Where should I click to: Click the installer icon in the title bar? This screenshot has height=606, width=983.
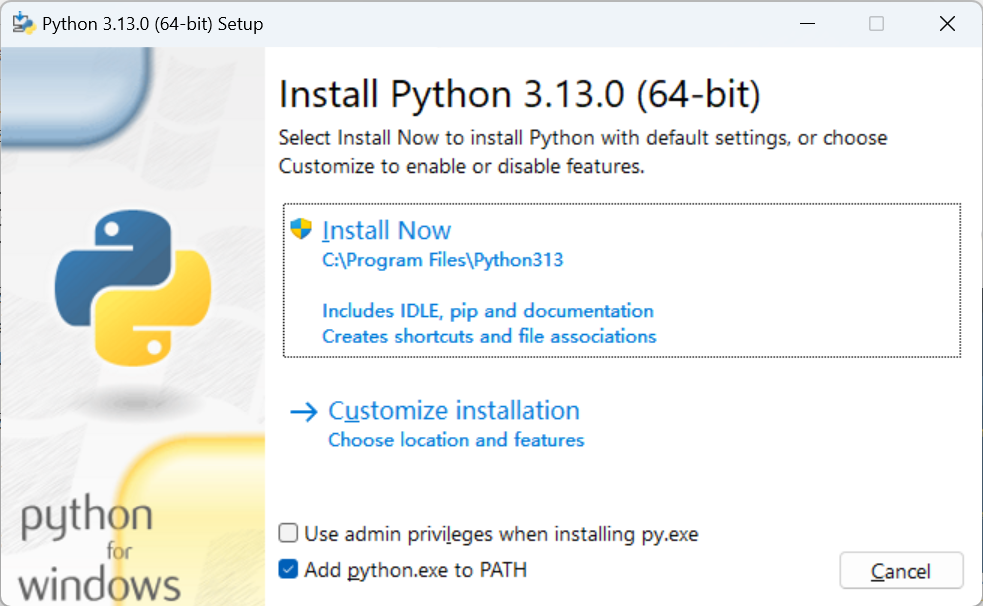tap(23, 24)
